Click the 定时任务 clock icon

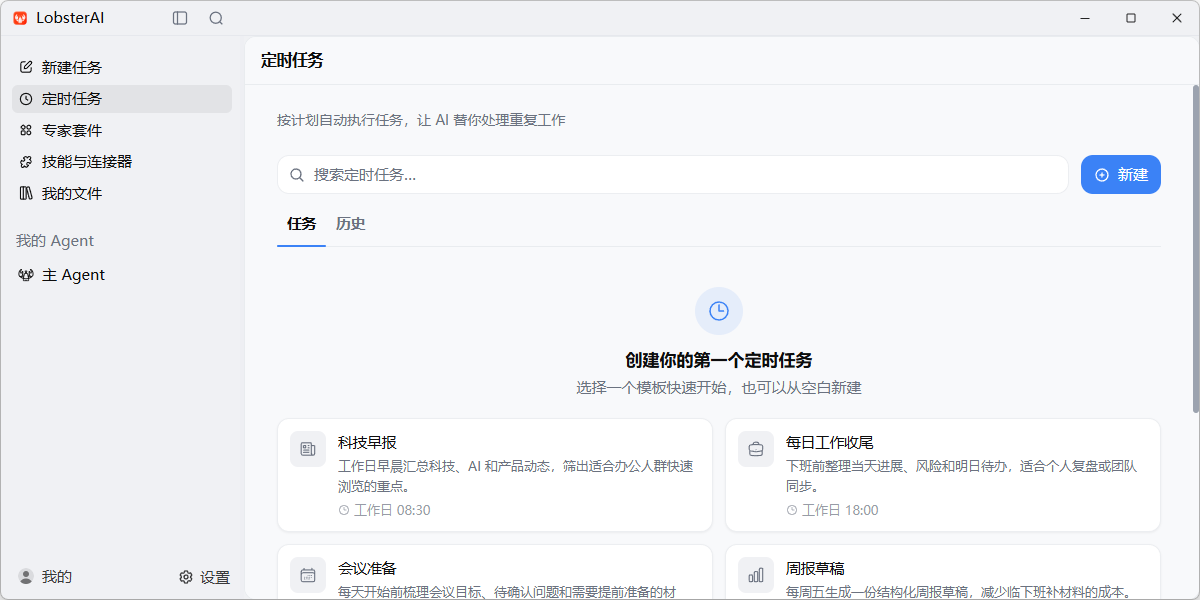click(x=26, y=99)
